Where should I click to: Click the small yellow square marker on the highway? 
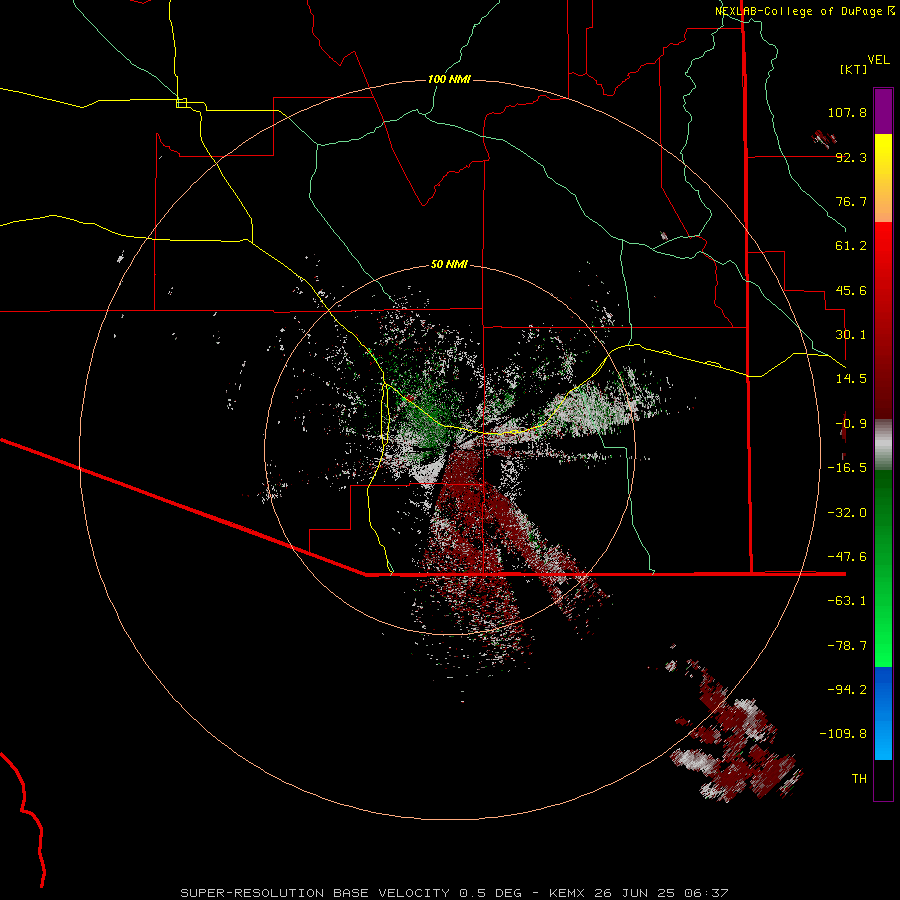(x=181, y=103)
